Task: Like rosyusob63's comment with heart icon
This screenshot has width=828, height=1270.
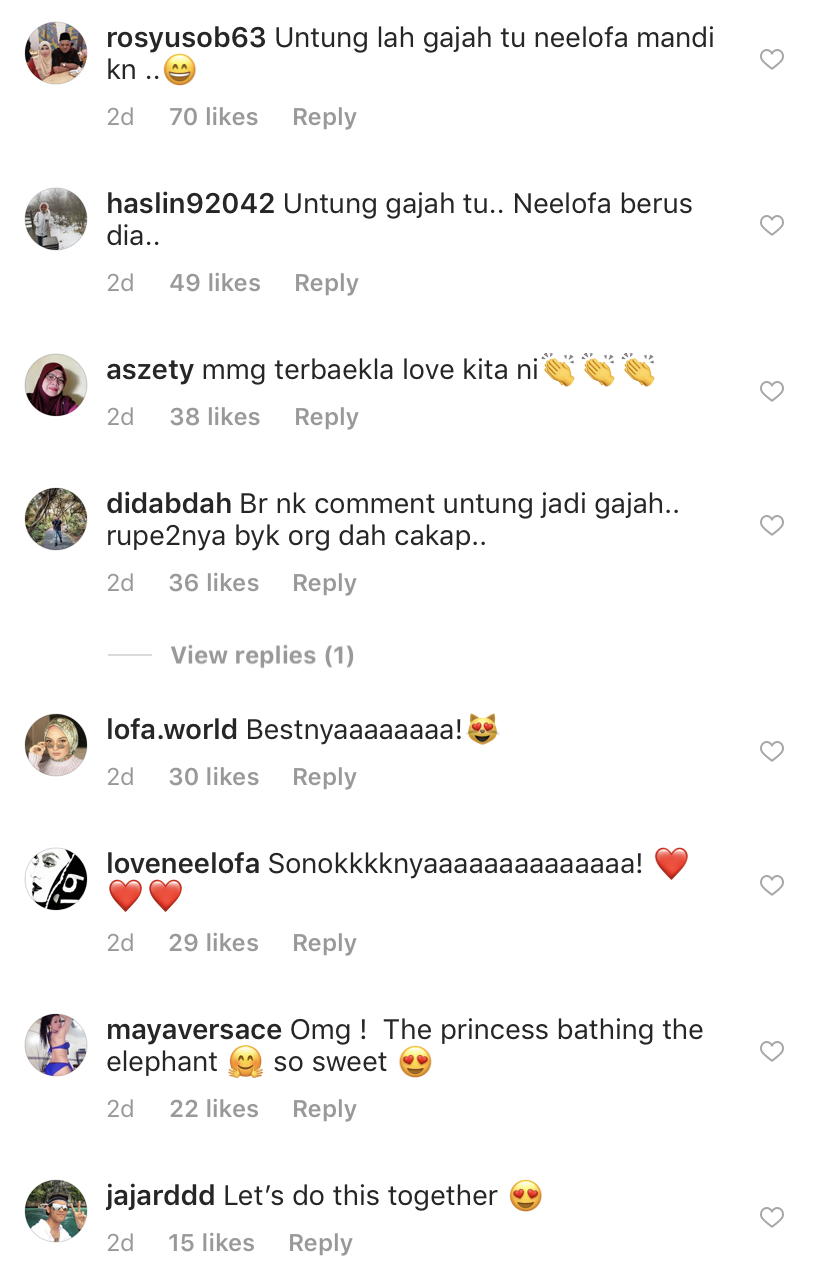Action: [x=772, y=60]
